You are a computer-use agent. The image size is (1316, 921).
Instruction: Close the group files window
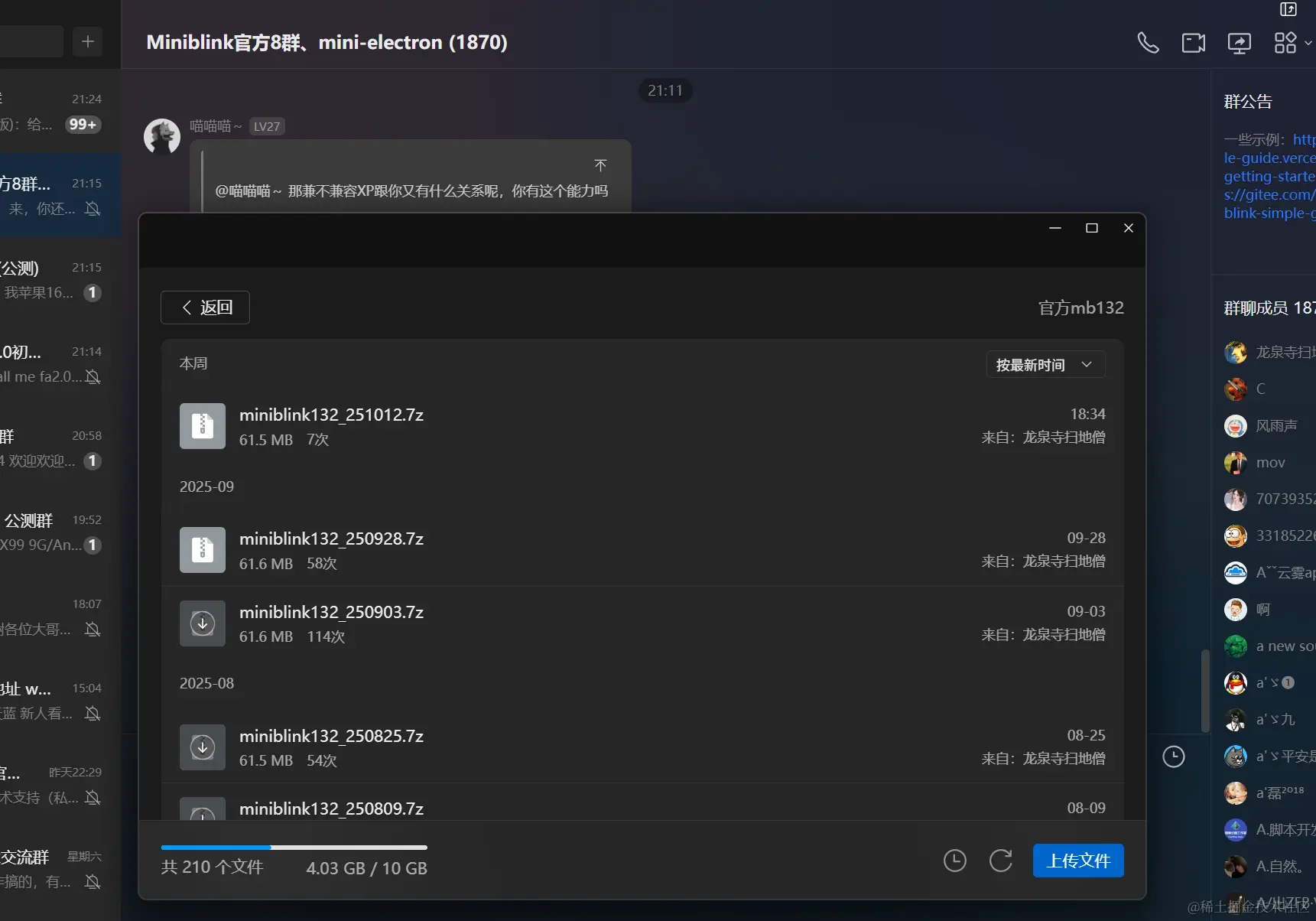1129,228
